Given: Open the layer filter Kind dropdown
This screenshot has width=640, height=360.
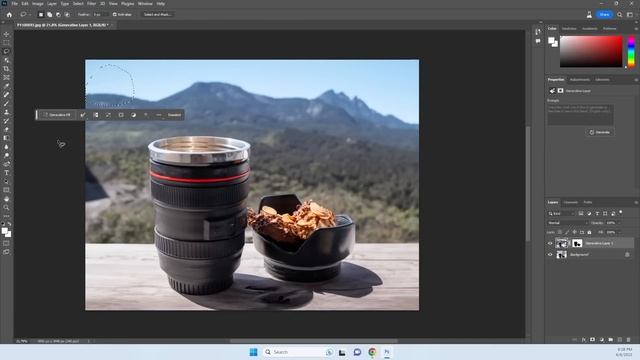Looking at the screenshot, I should [x=561, y=213].
